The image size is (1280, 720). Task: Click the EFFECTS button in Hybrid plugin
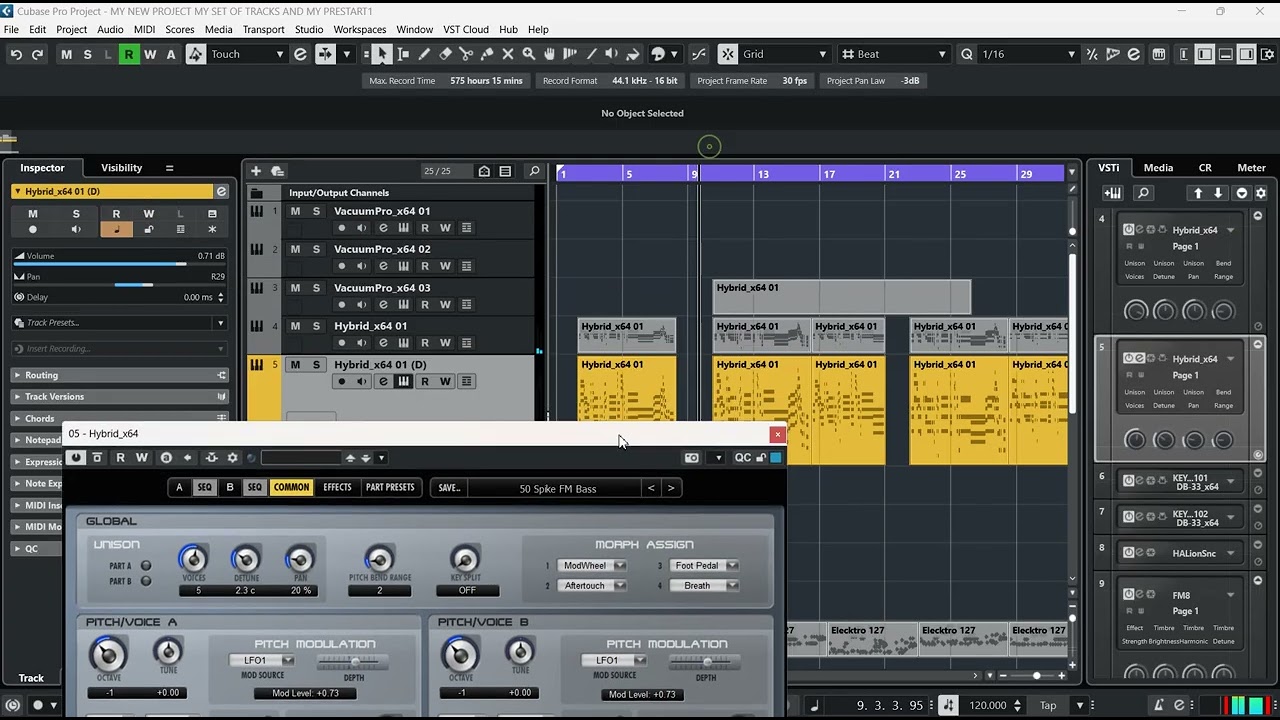pyautogui.click(x=337, y=488)
